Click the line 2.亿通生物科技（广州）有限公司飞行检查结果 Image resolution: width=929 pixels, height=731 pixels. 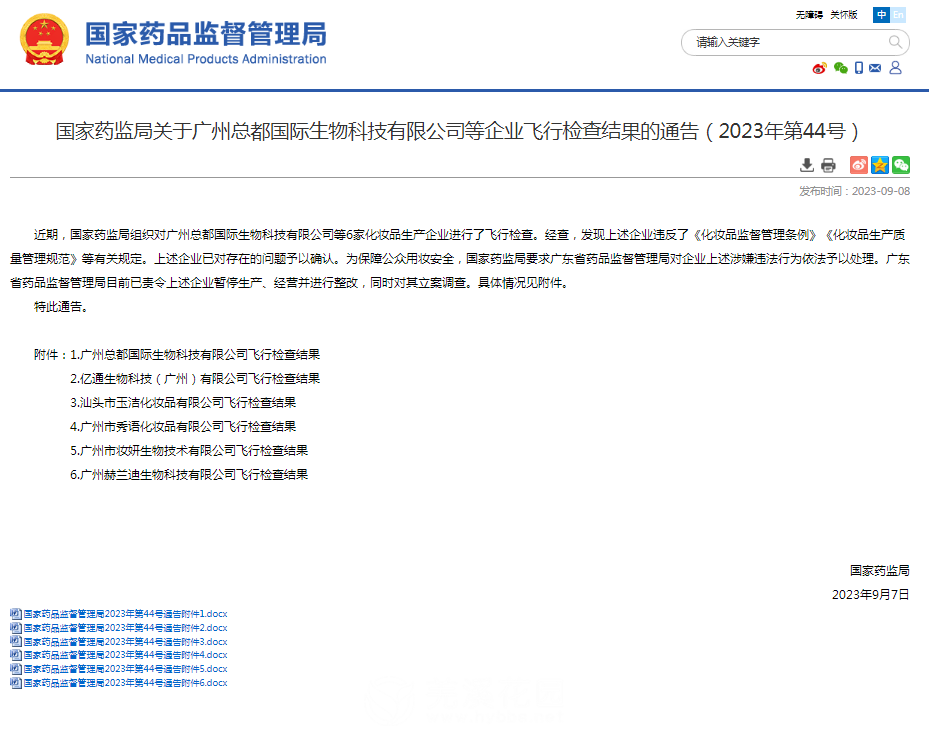click(x=195, y=379)
